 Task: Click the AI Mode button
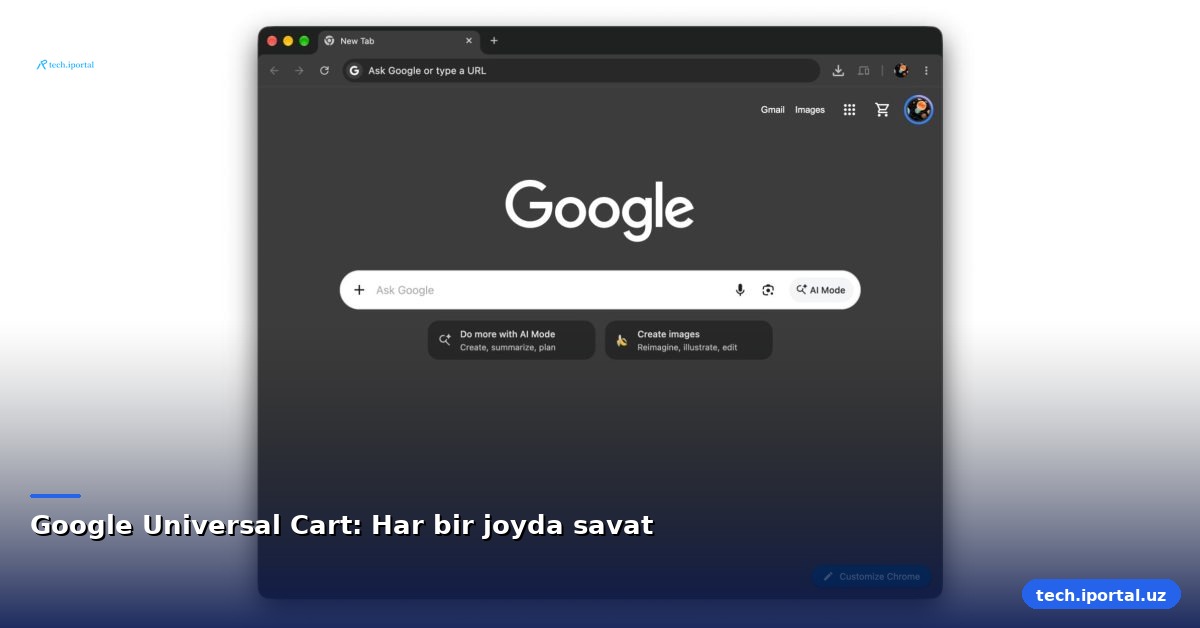[821, 290]
